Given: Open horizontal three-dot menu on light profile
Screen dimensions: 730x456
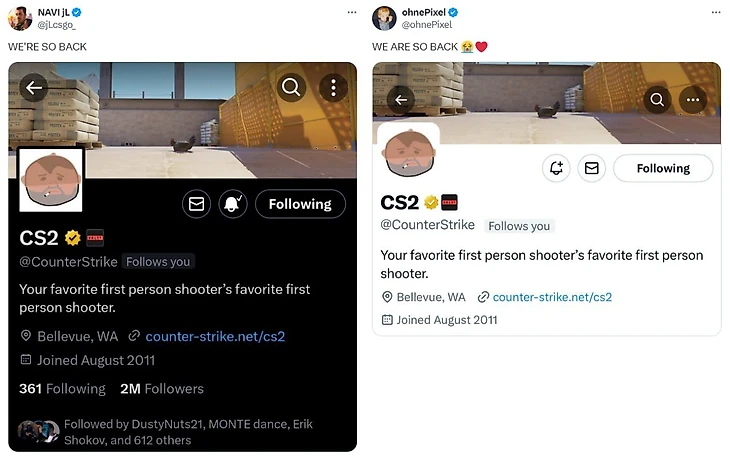Looking at the screenshot, I should [693, 100].
